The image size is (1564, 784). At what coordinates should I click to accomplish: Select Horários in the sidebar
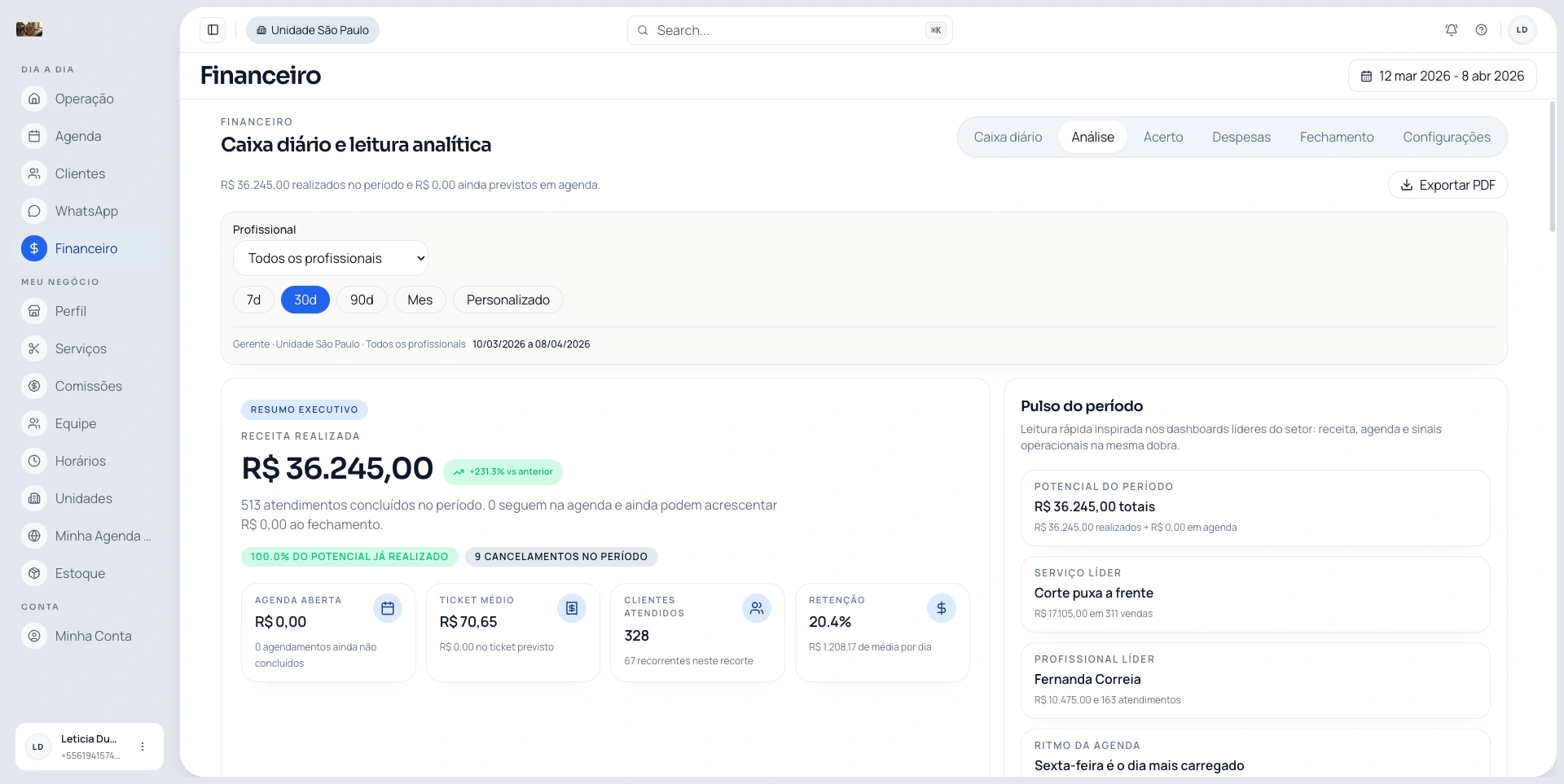coord(80,461)
